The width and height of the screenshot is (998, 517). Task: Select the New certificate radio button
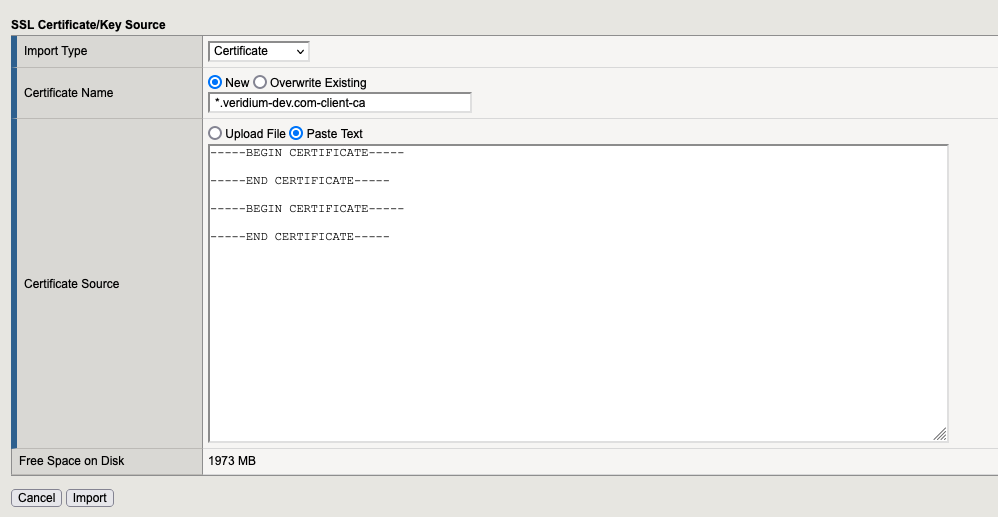click(x=215, y=83)
